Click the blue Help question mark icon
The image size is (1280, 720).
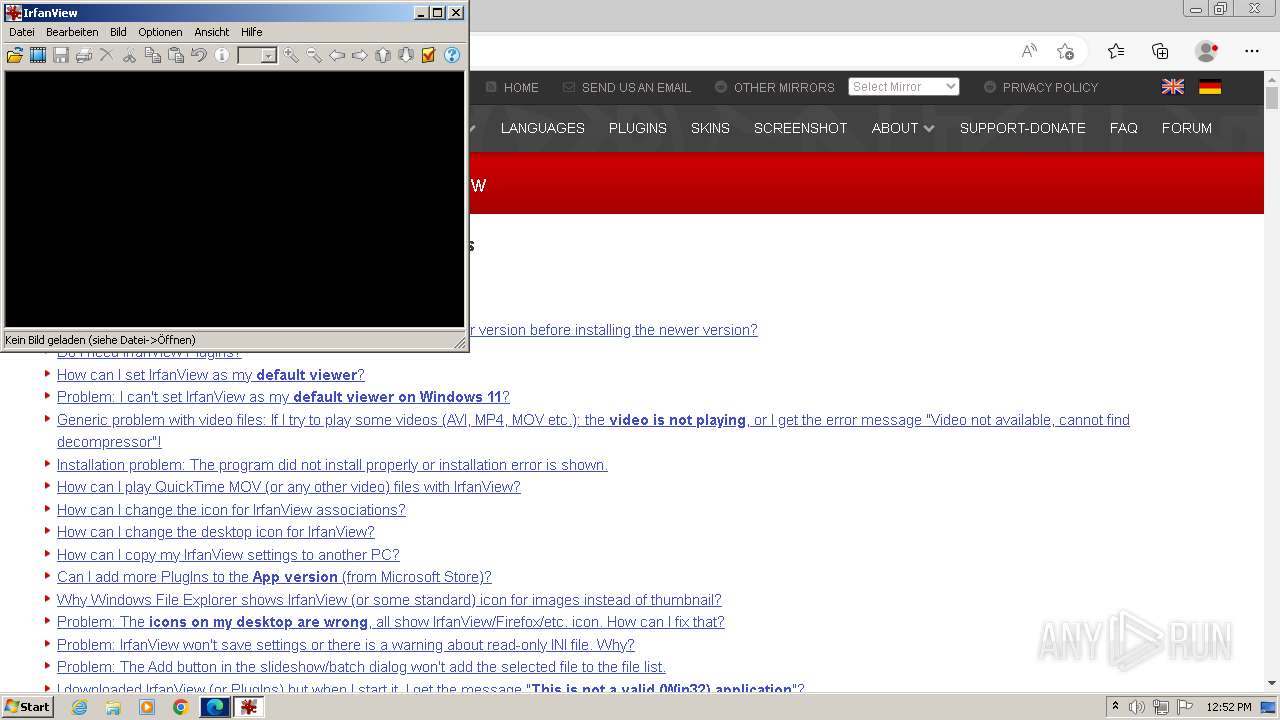coord(452,55)
